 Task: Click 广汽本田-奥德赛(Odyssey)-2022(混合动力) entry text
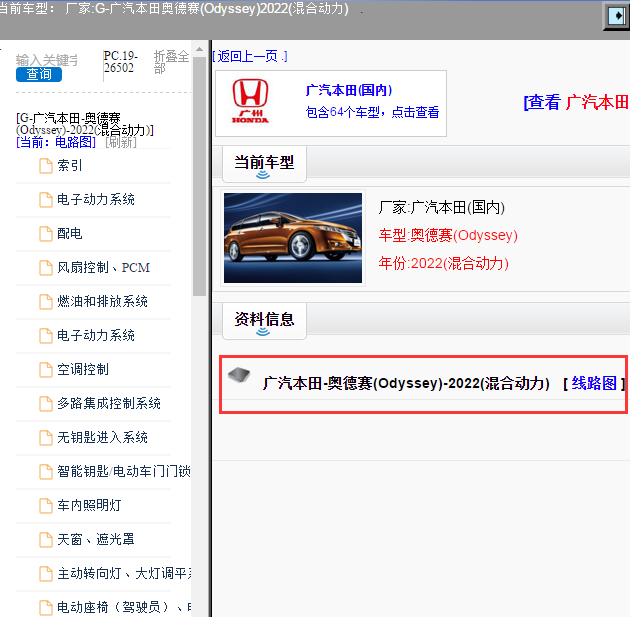click(406, 383)
